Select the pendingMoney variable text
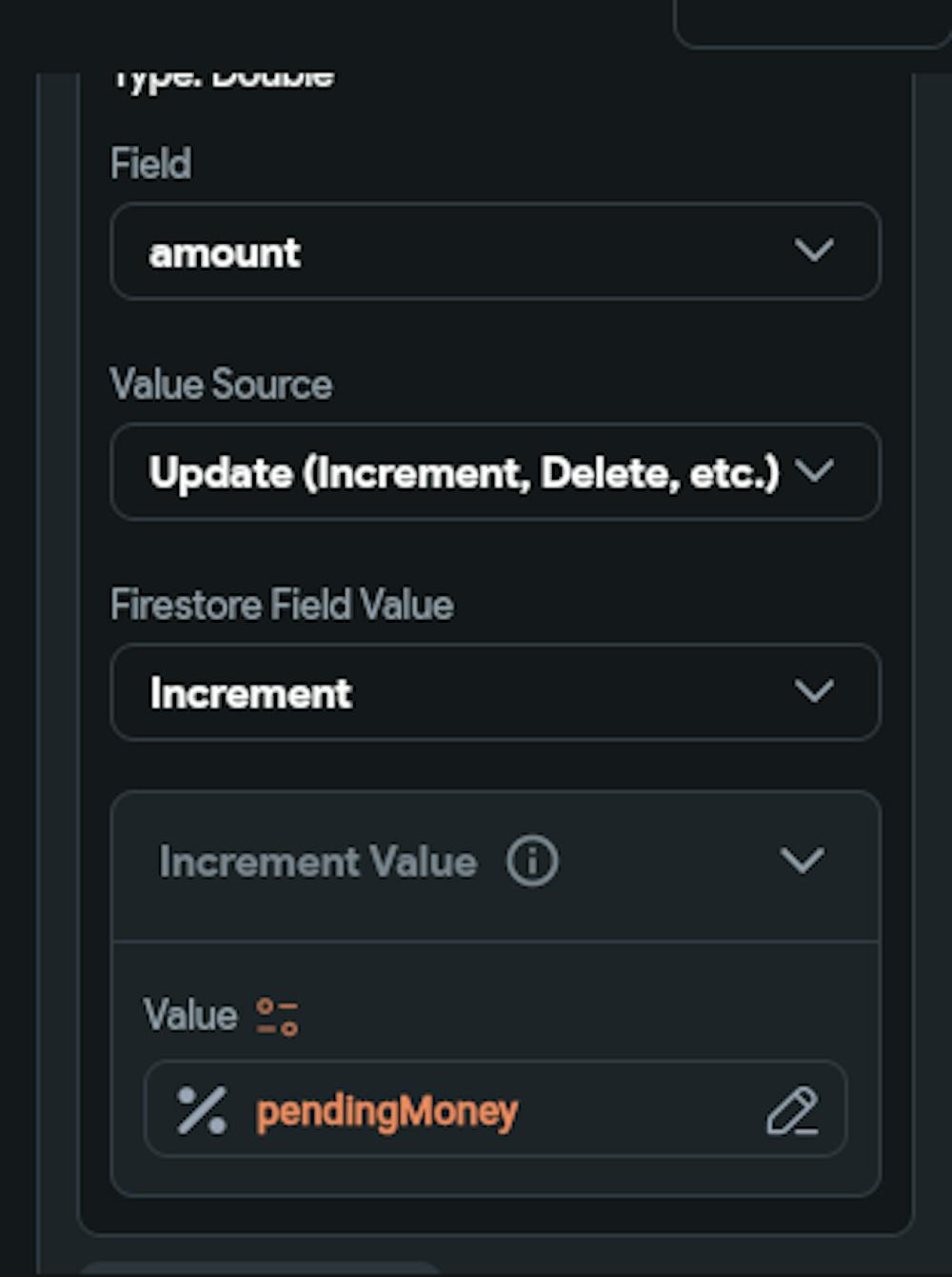 (x=387, y=1111)
